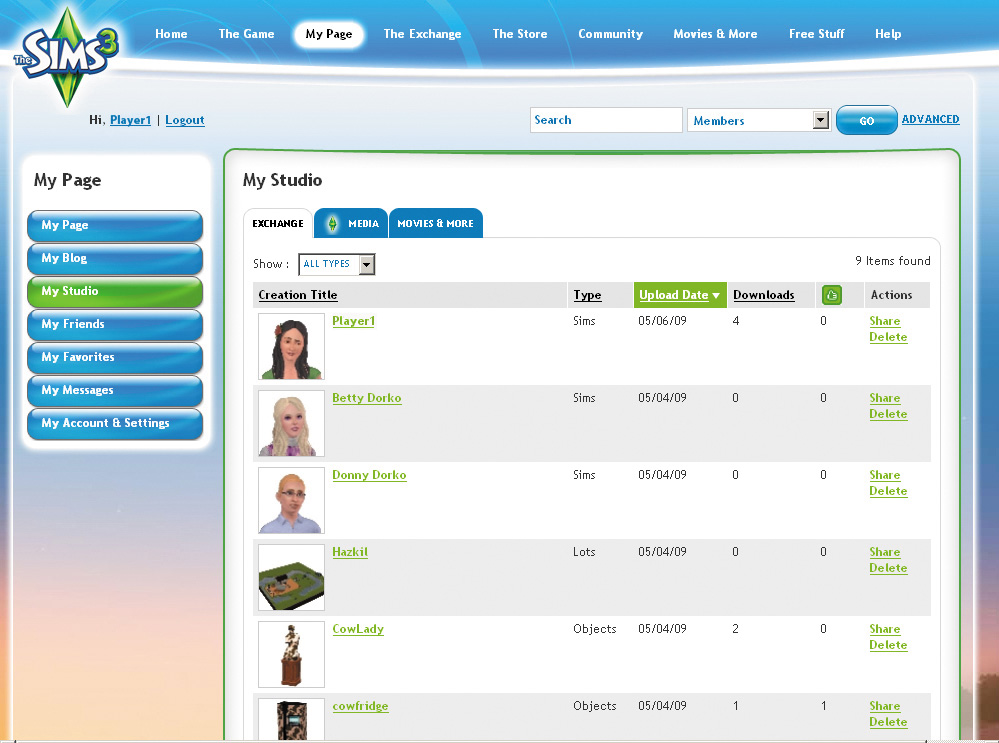Open My Messages from sidebar
999x743 pixels.
click(115, 391)
